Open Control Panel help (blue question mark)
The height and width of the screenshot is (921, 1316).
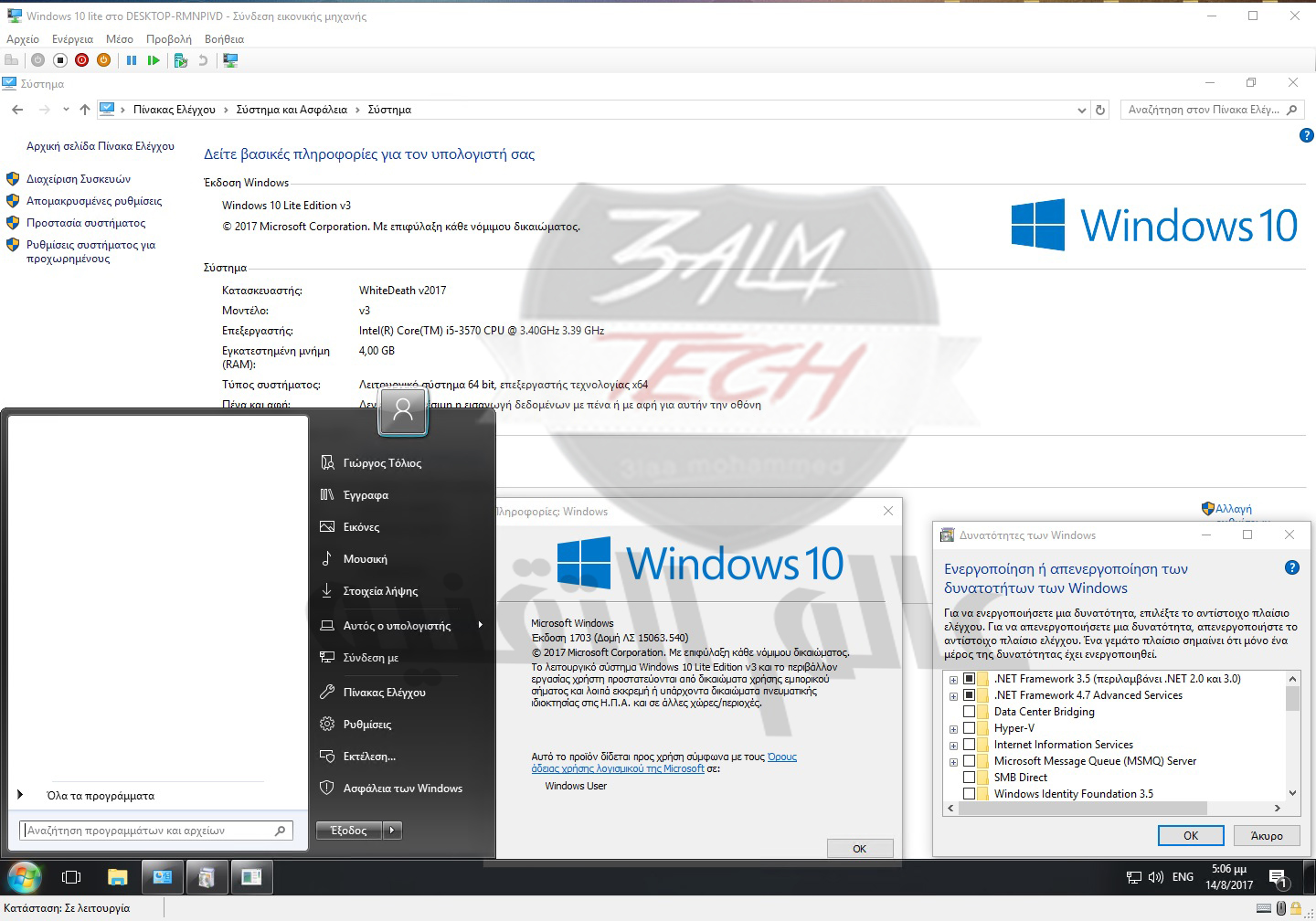1306,136
